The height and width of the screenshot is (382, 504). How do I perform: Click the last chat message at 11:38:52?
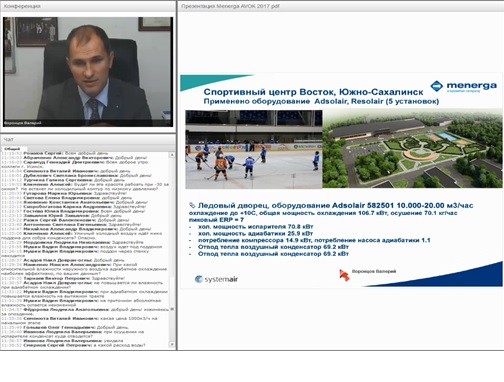point(73,345)
